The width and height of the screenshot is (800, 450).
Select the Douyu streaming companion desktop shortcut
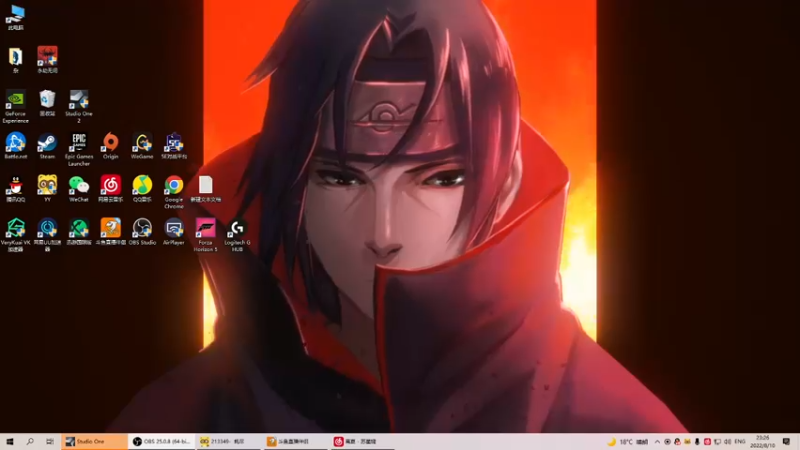pyautogui.click(x=111, y=232)
